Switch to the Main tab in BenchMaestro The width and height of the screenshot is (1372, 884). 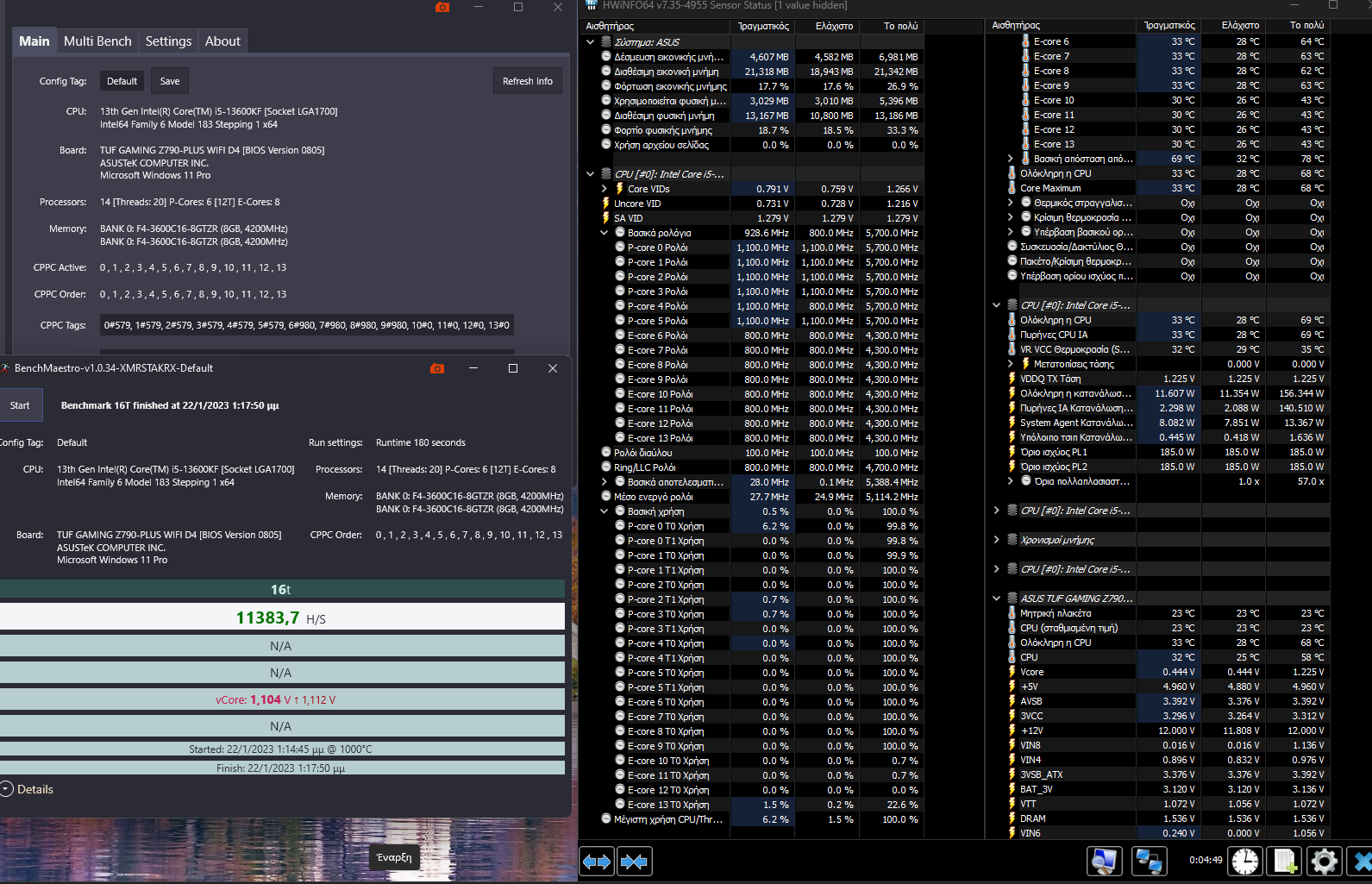click(x=34, y=41)
